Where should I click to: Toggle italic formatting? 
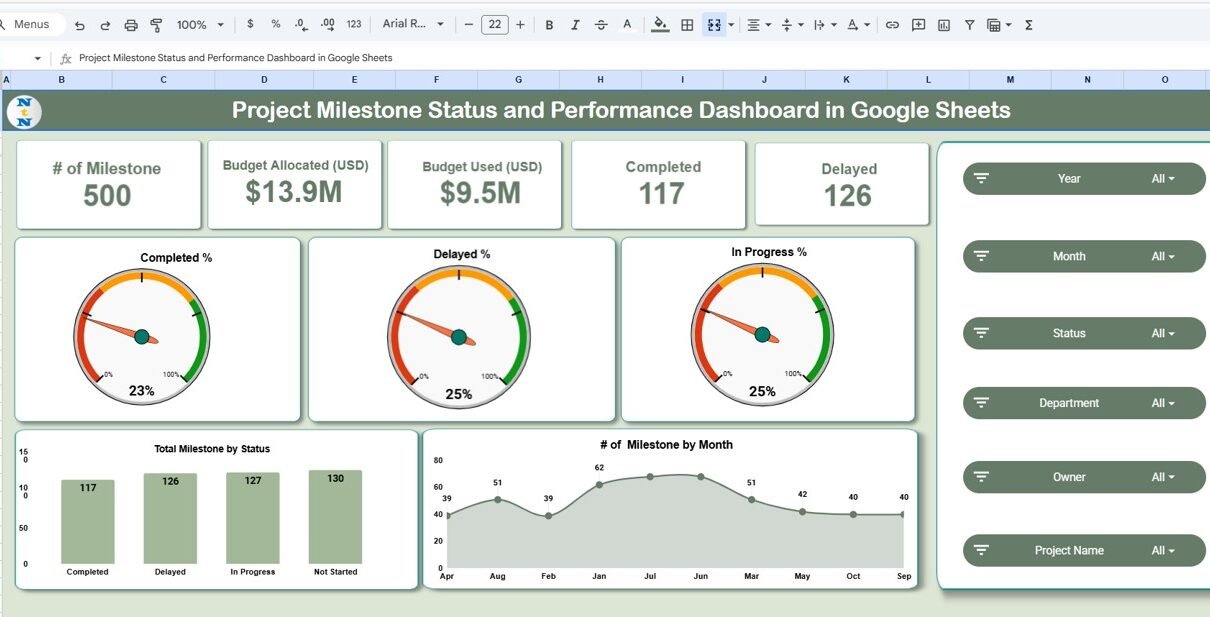coord(575,25)
